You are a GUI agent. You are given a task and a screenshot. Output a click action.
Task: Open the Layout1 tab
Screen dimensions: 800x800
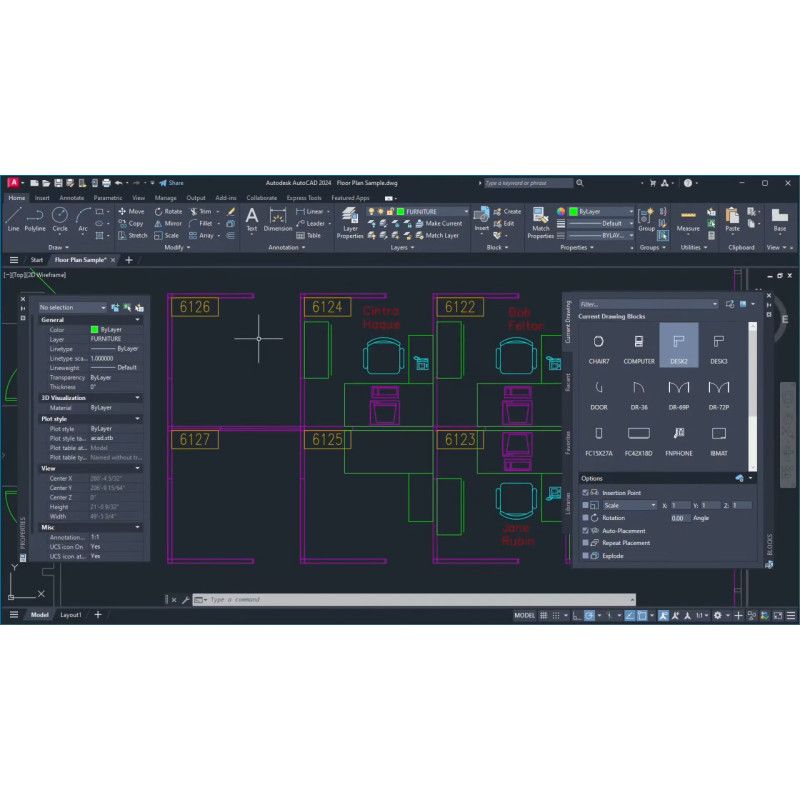pyautogui.click(x=71, y=615)
